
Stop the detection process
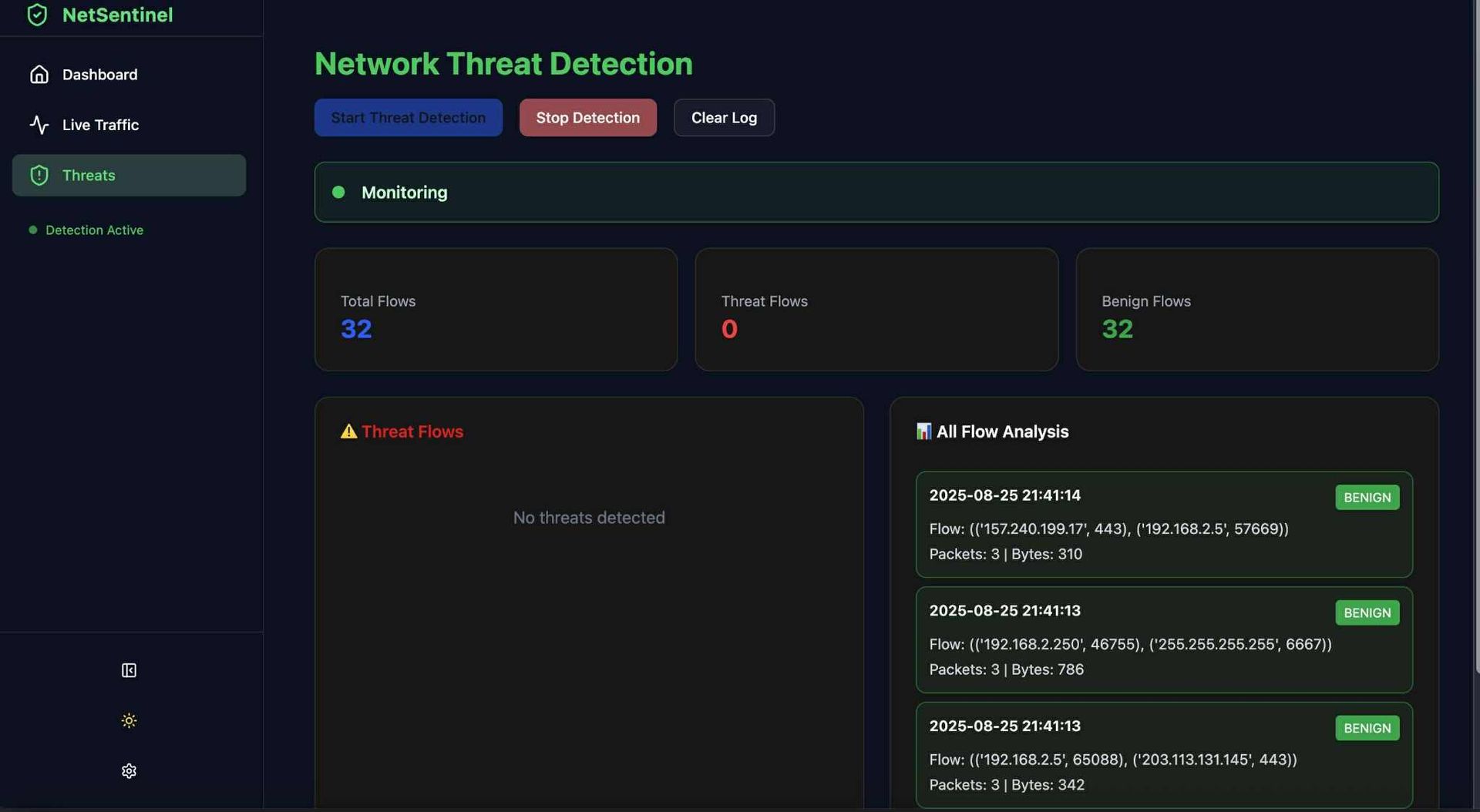[x=588, y=118]
